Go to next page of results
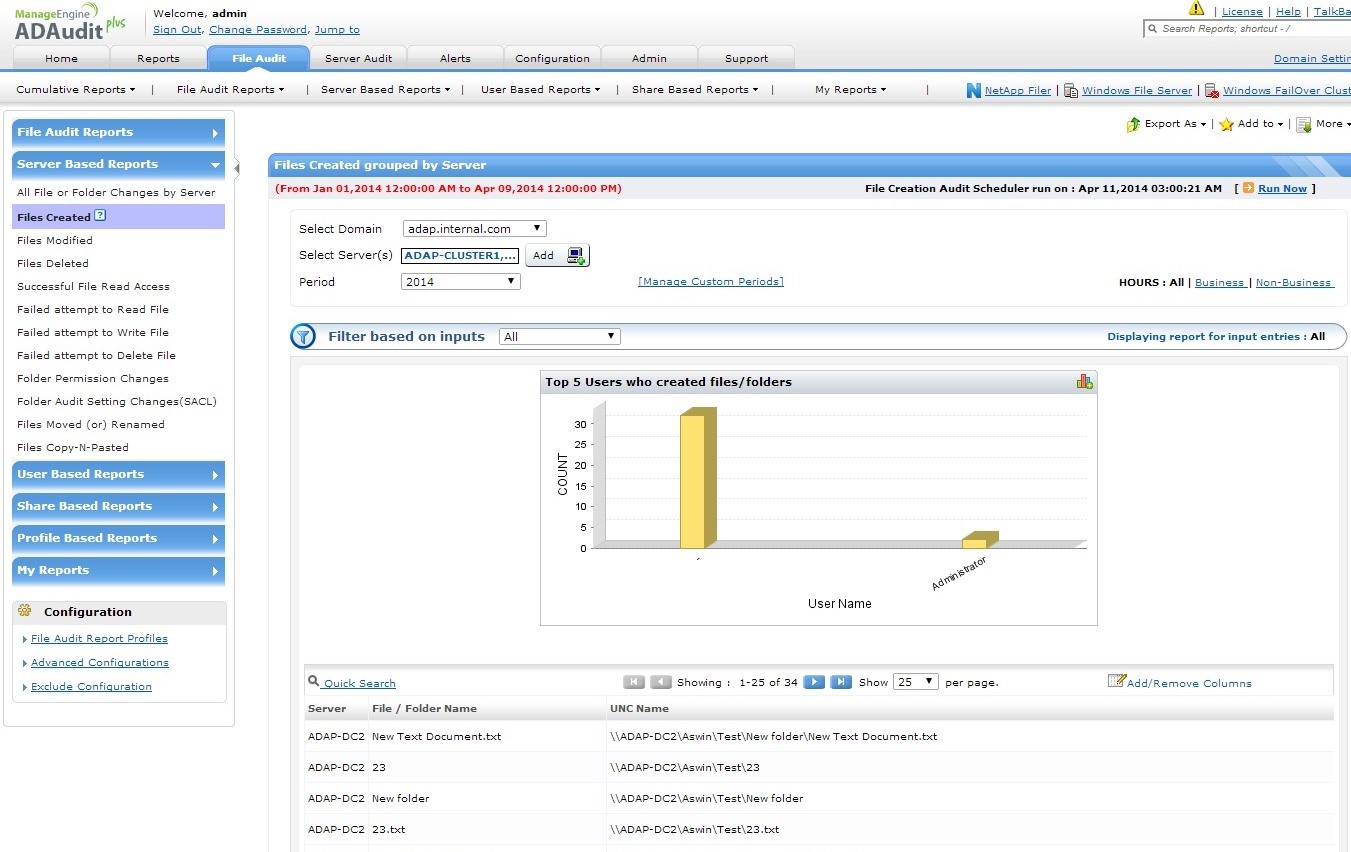The height and width of the screenshot is (852, 1351). click(814, 682)
